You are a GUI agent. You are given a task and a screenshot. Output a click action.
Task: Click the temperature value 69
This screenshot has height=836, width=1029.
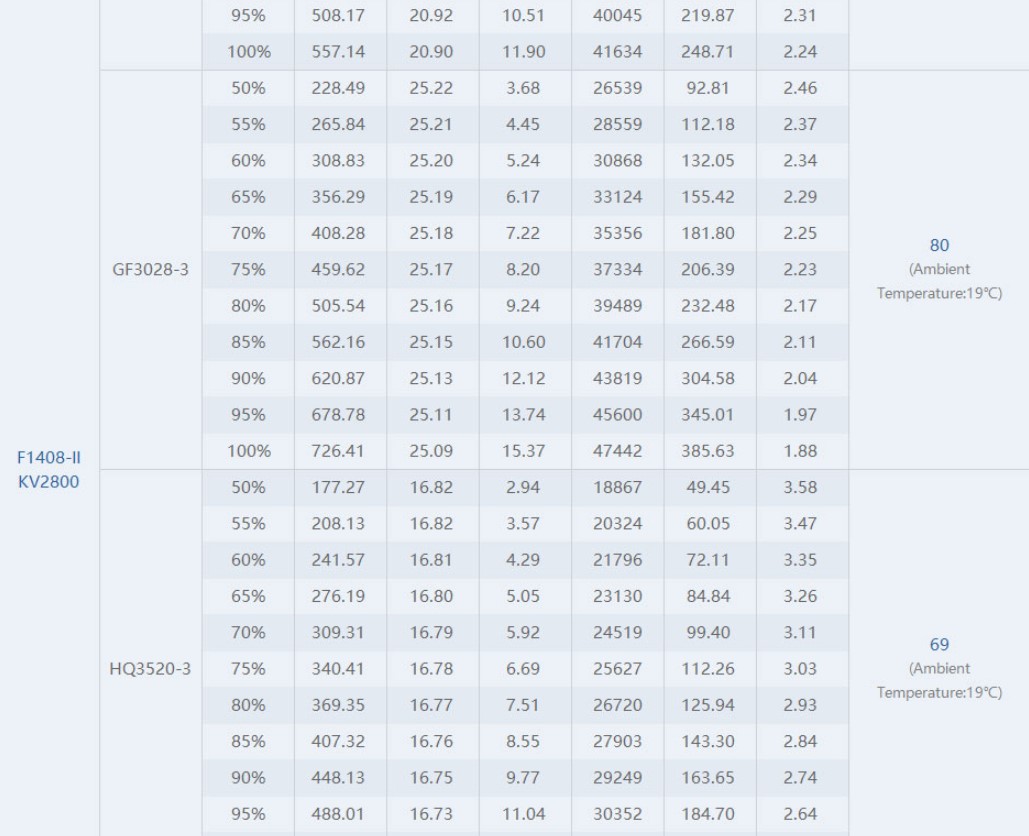[x=939, y=644]
